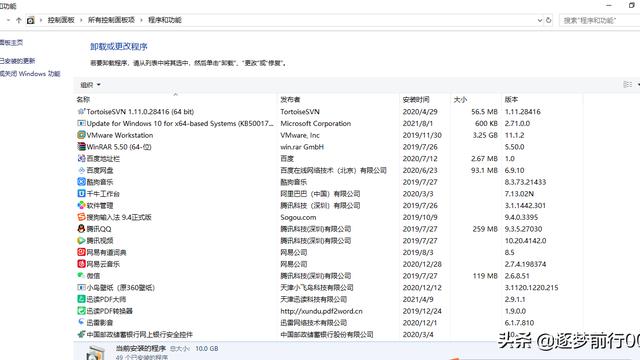The image size is (640, 360).
Task: Click install date 2021/4/9 cell
Action: 418,299
